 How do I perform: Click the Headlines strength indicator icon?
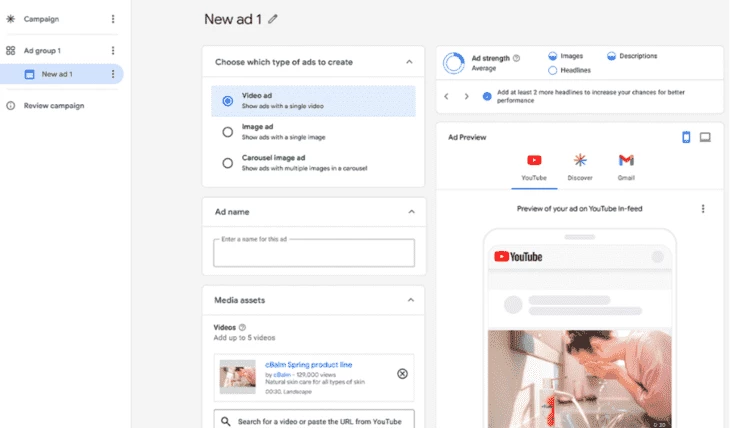tap(553, 70)
